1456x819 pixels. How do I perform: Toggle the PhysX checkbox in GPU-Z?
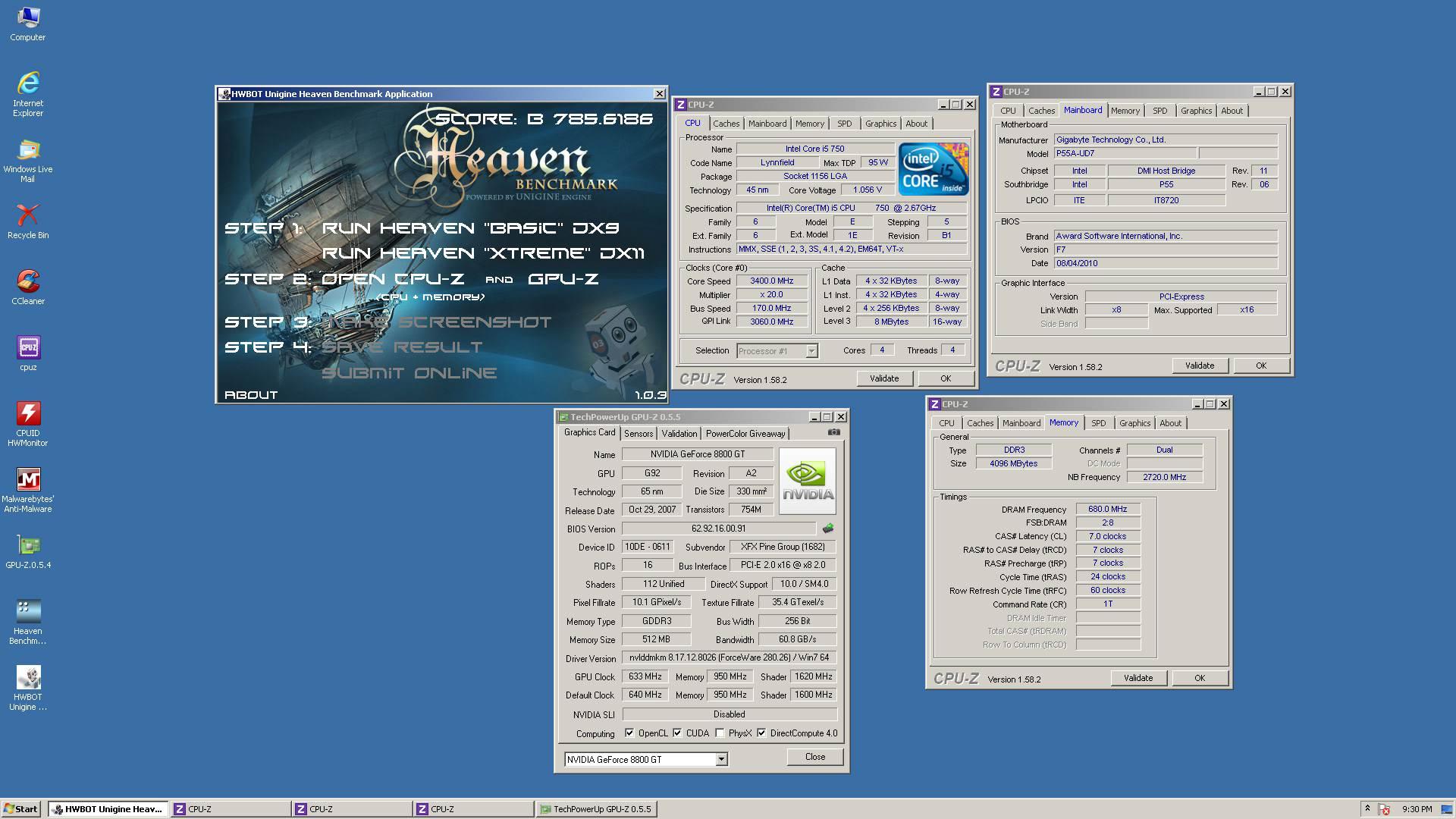point(720,733)
